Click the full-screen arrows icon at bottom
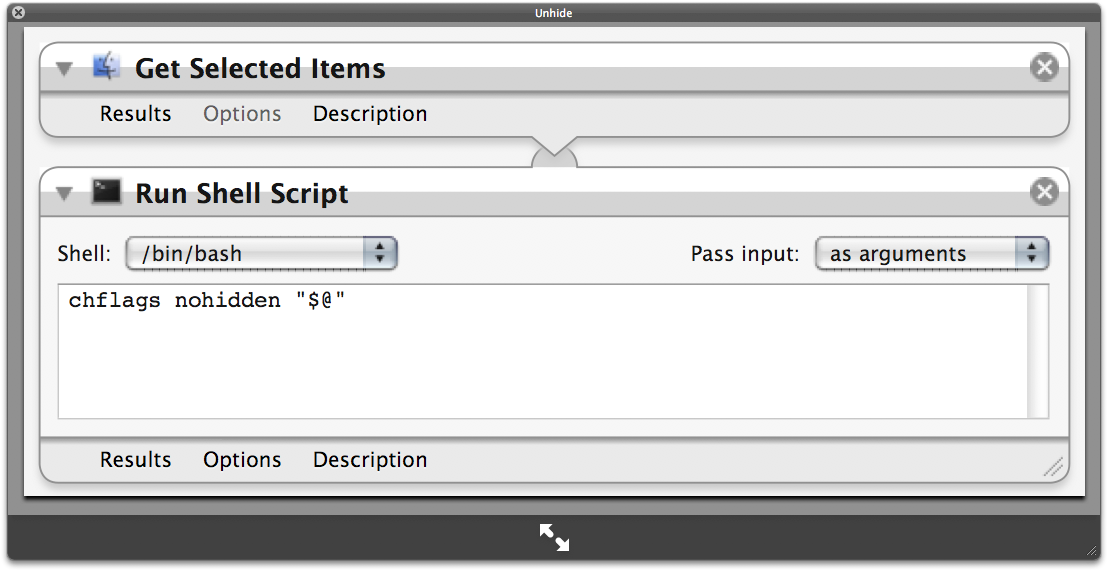 click(554, 537)
